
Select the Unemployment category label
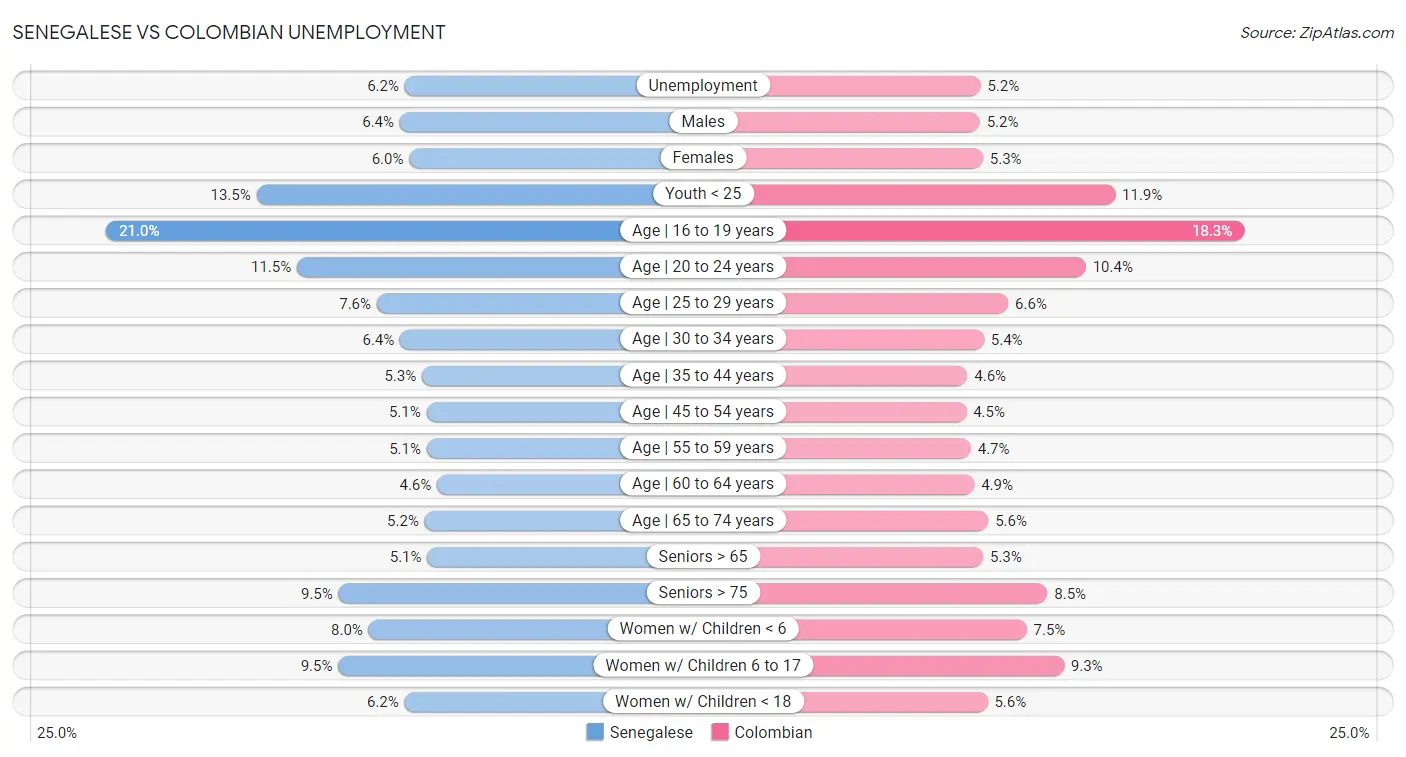[703, 86]
